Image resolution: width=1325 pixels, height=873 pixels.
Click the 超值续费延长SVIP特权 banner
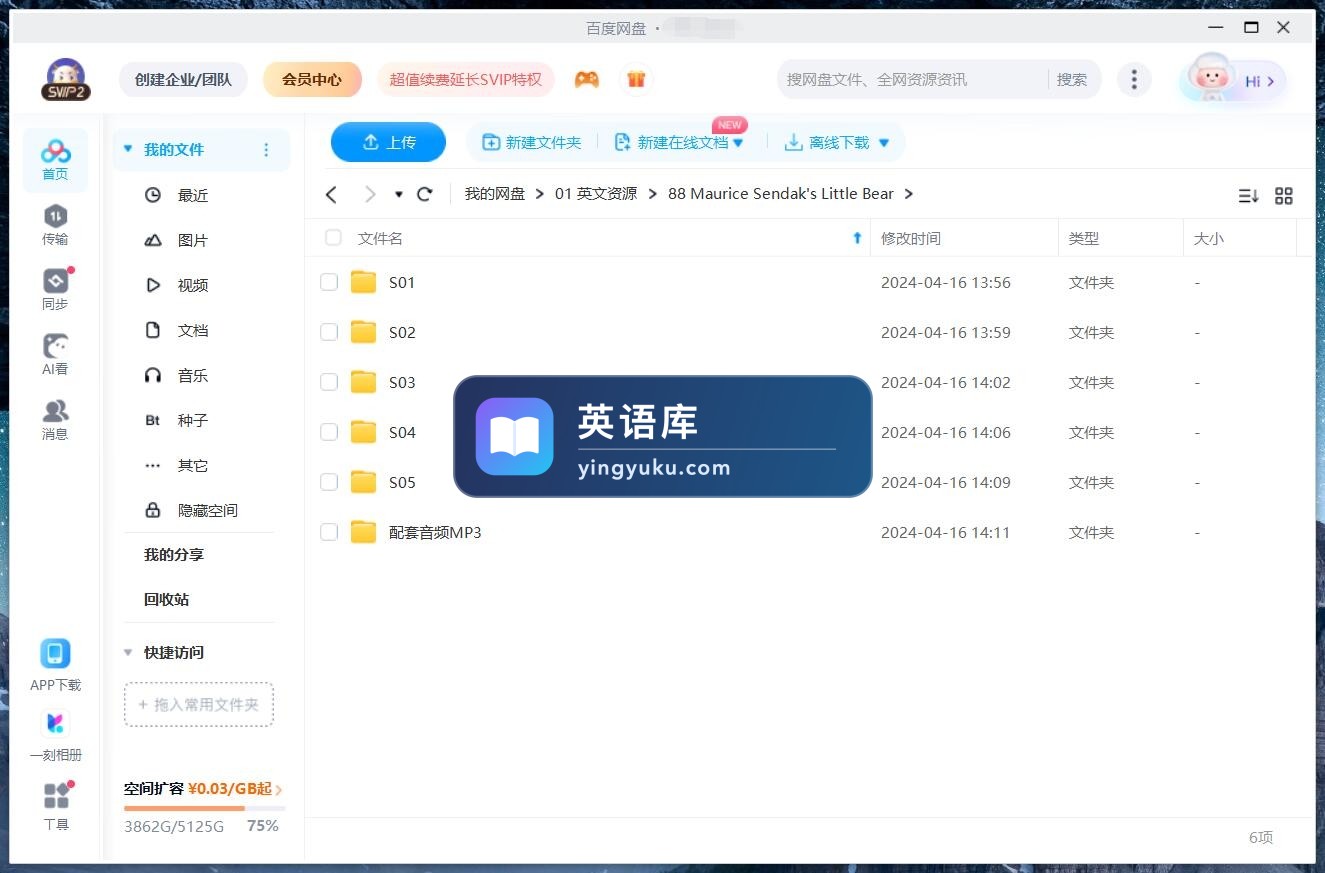466,80
